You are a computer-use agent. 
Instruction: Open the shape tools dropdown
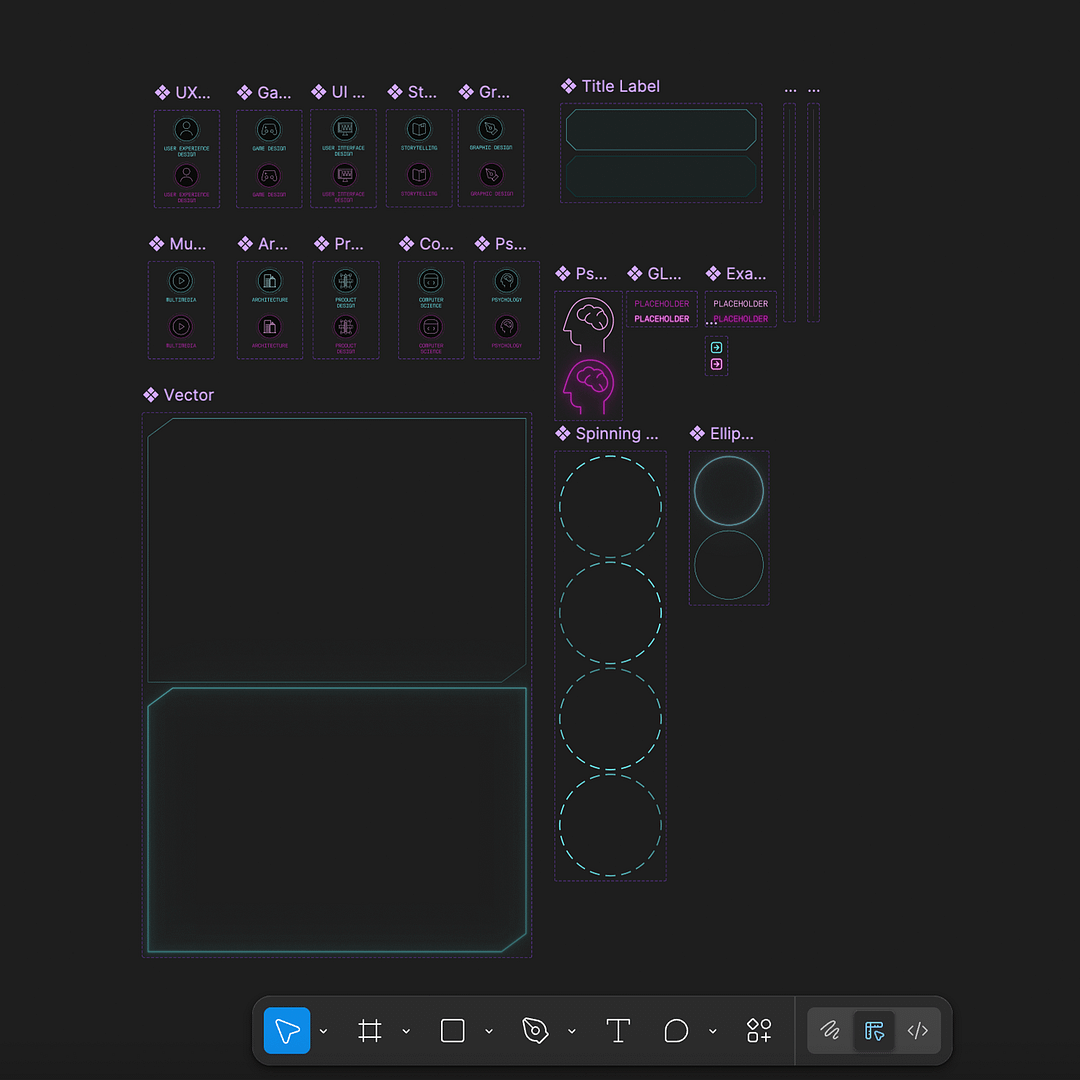tap(488, 1030)
